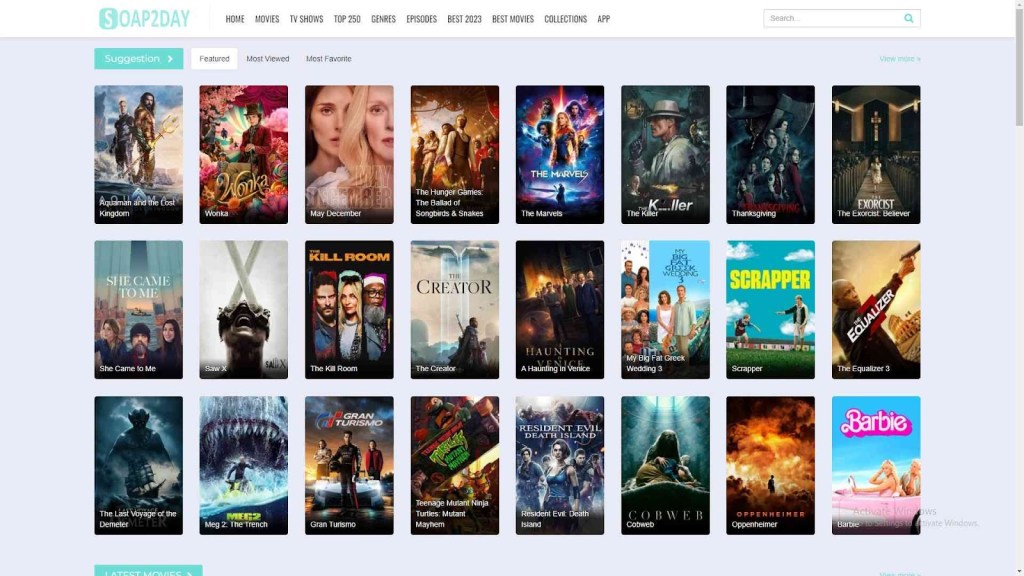1024x576 pixels.
Task: Go to the TV Shows page
Action: (306, 19)
